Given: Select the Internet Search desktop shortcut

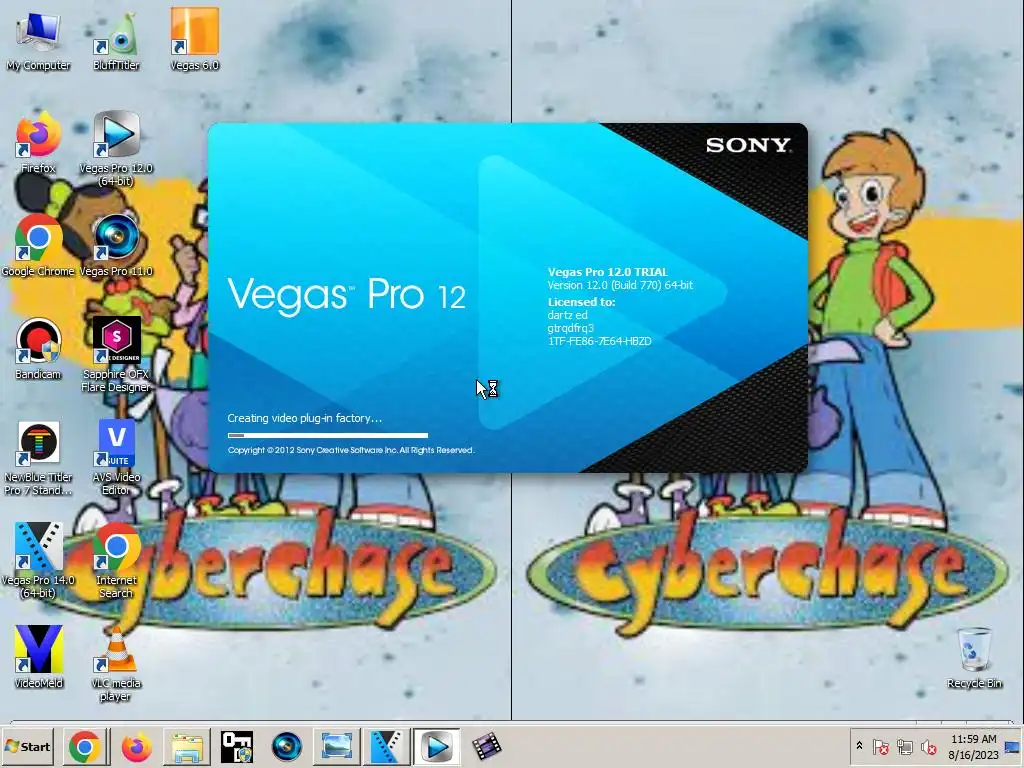Looking at the screenshot, I should point(116,560).
